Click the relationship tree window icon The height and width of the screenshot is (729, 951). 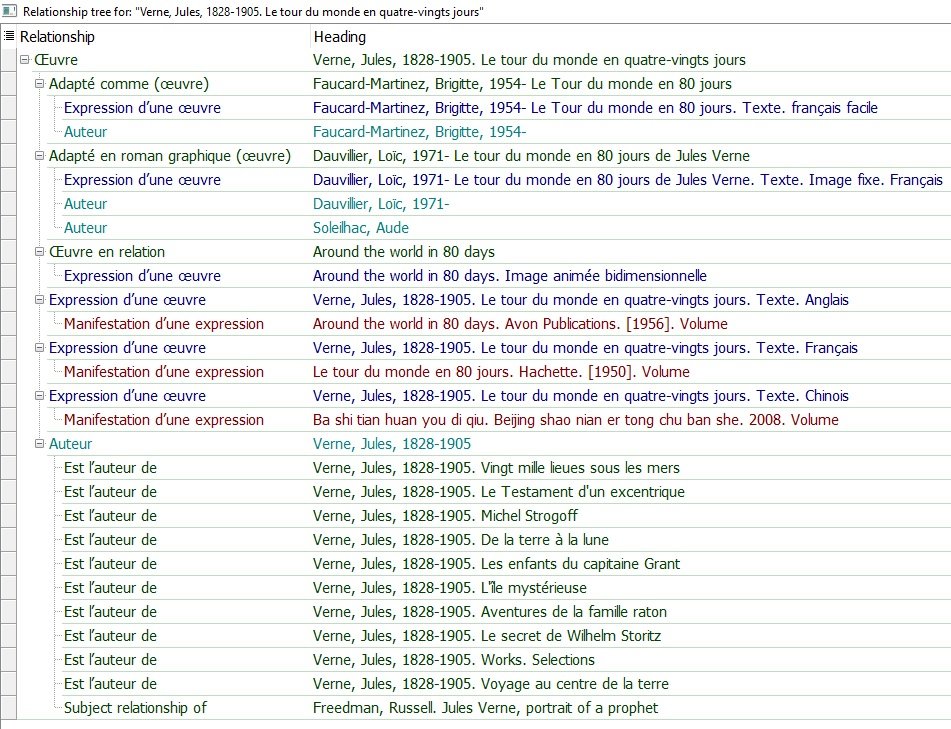[9, 11]
